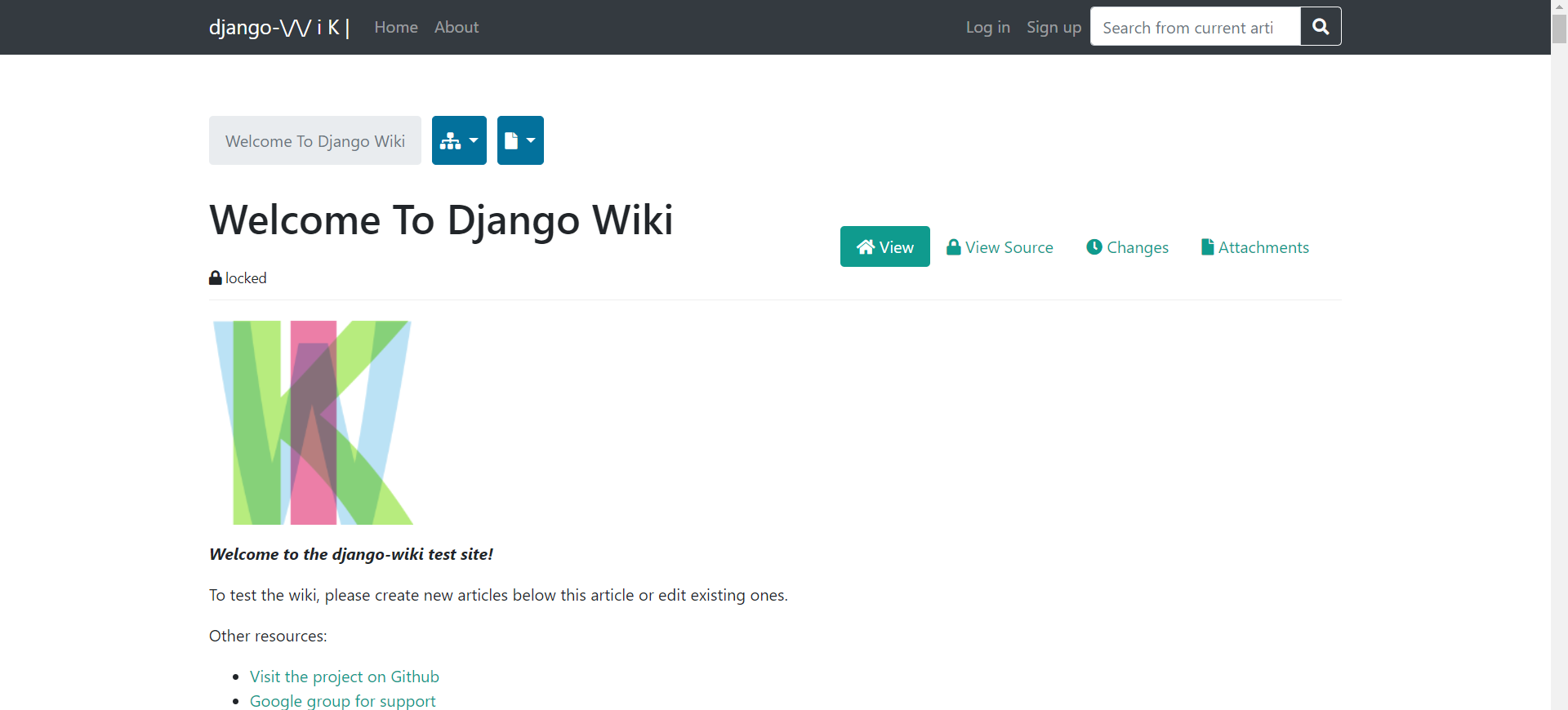1568x710 pixels.
Task: Click the django-wiki brand logo
Action: click(279, 27)
